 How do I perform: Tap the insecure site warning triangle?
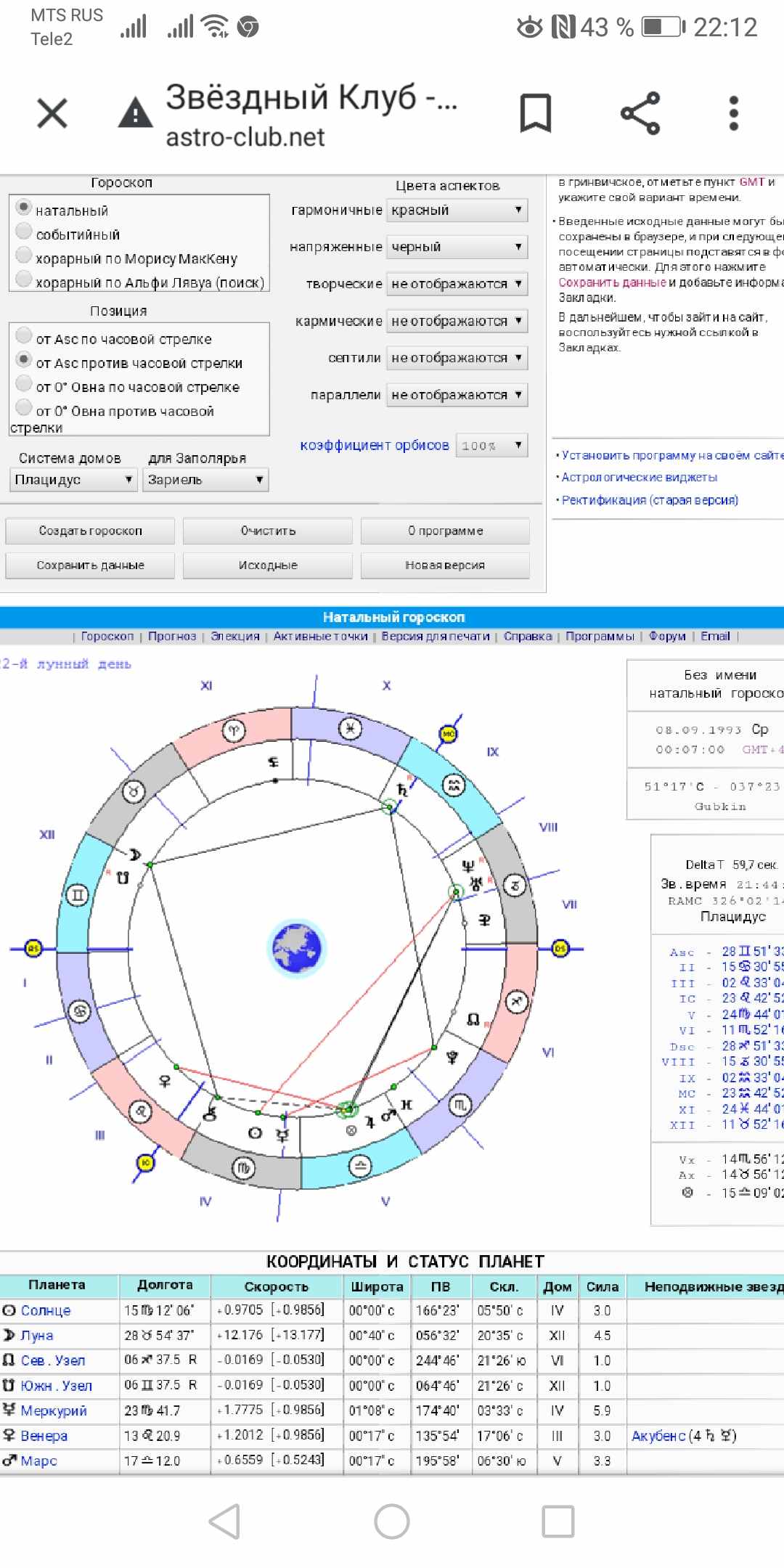coord(135,113)
